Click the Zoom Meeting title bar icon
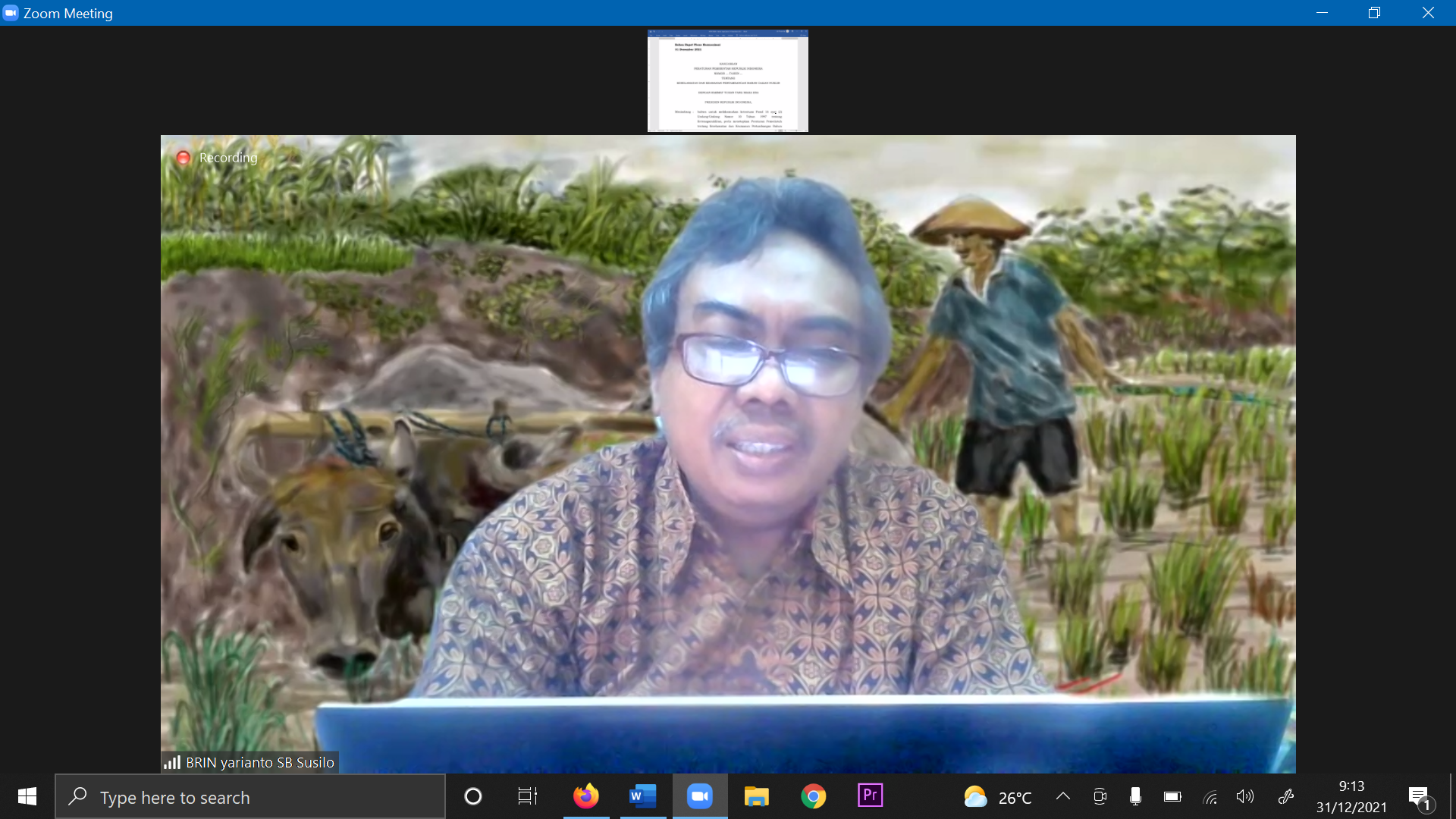The image size is (1456, 819). pyautogui.click(x=11, y=13)
